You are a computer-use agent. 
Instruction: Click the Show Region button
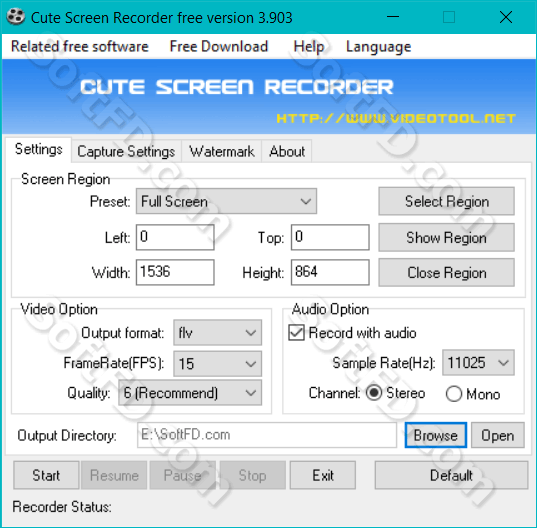coord(447,237)
